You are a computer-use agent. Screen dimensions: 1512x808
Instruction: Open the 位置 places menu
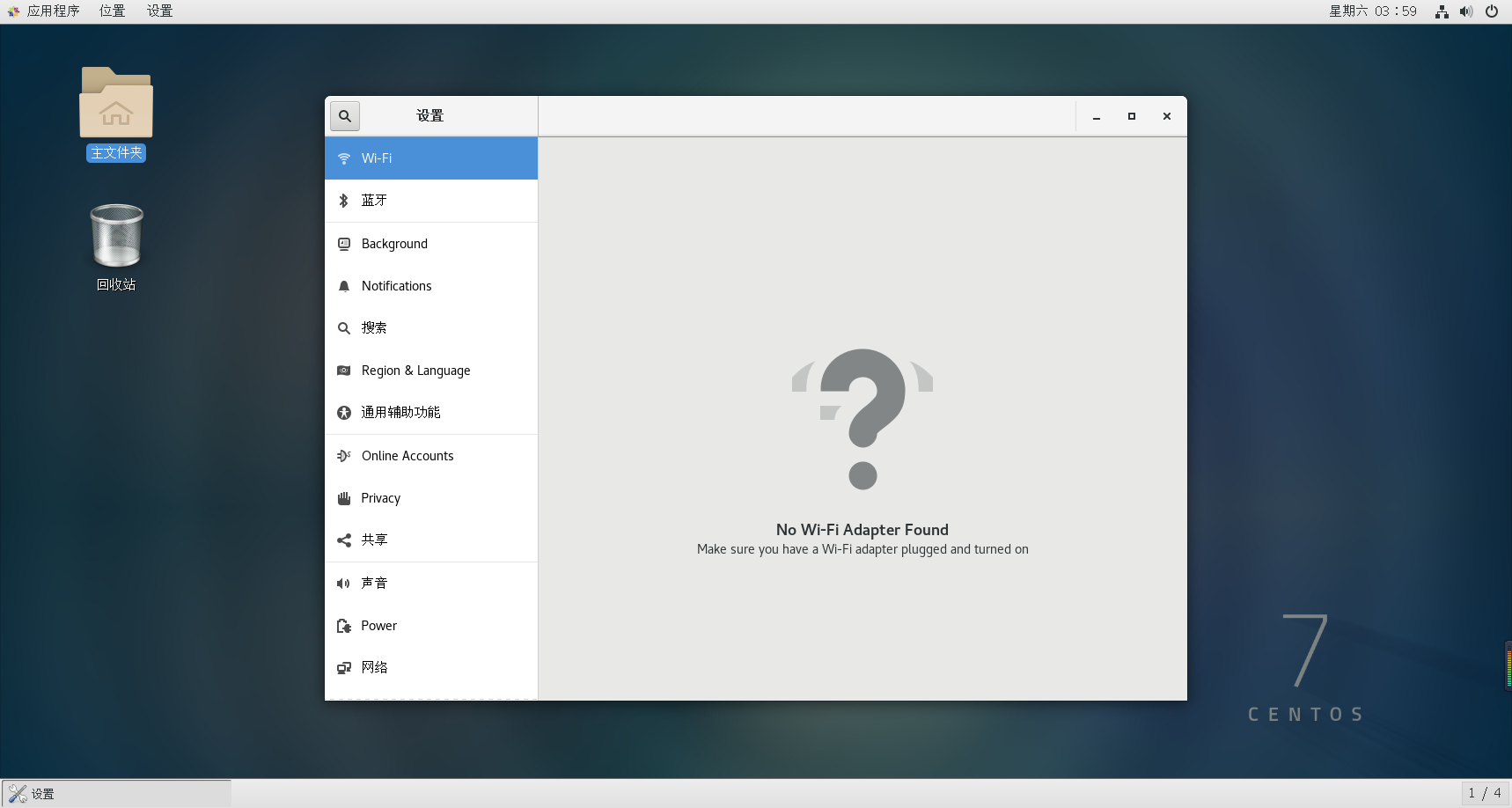tap(112, 11)
